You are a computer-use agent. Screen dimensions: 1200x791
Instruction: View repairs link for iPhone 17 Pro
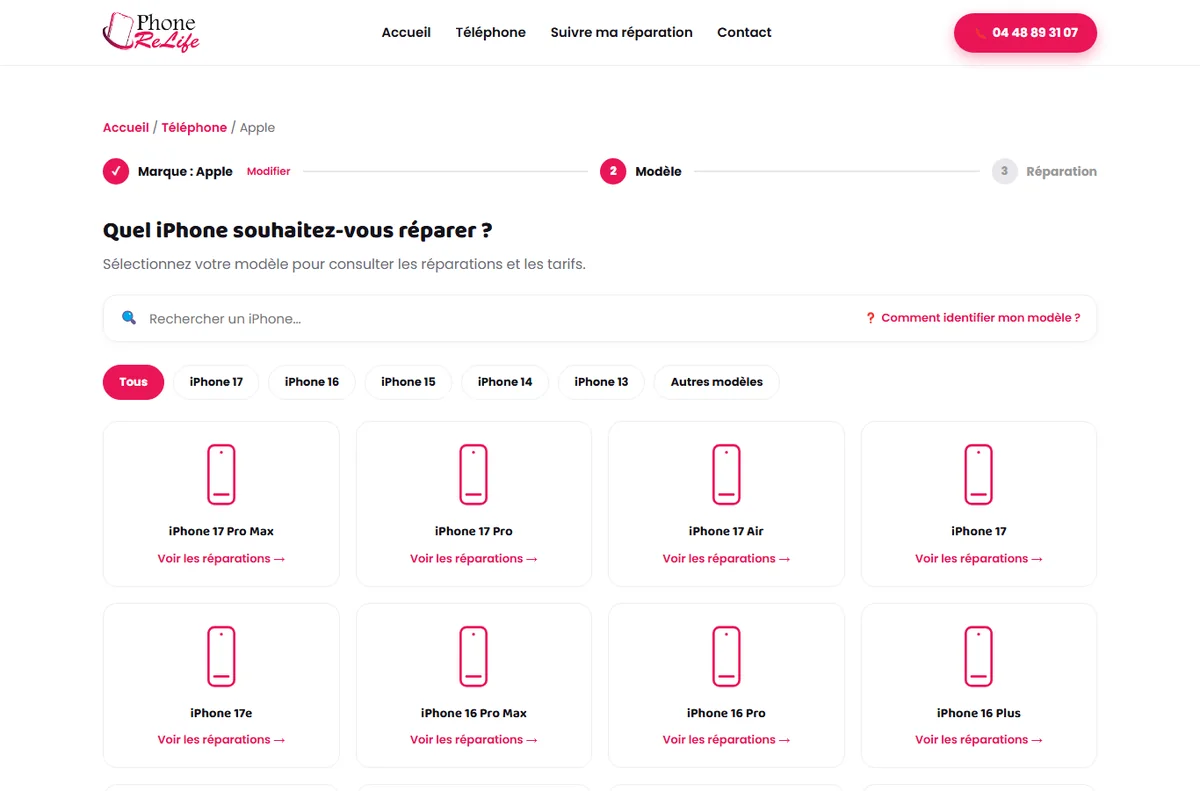pos(474,559)
